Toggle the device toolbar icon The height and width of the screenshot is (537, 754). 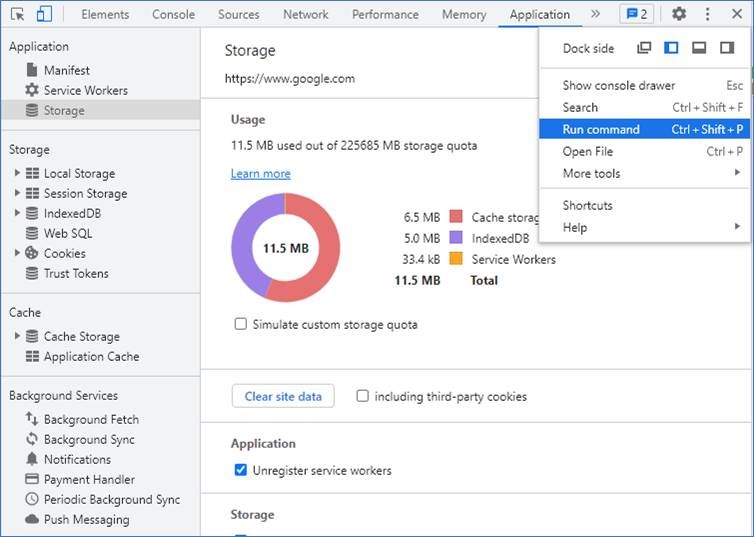[44, 14]
